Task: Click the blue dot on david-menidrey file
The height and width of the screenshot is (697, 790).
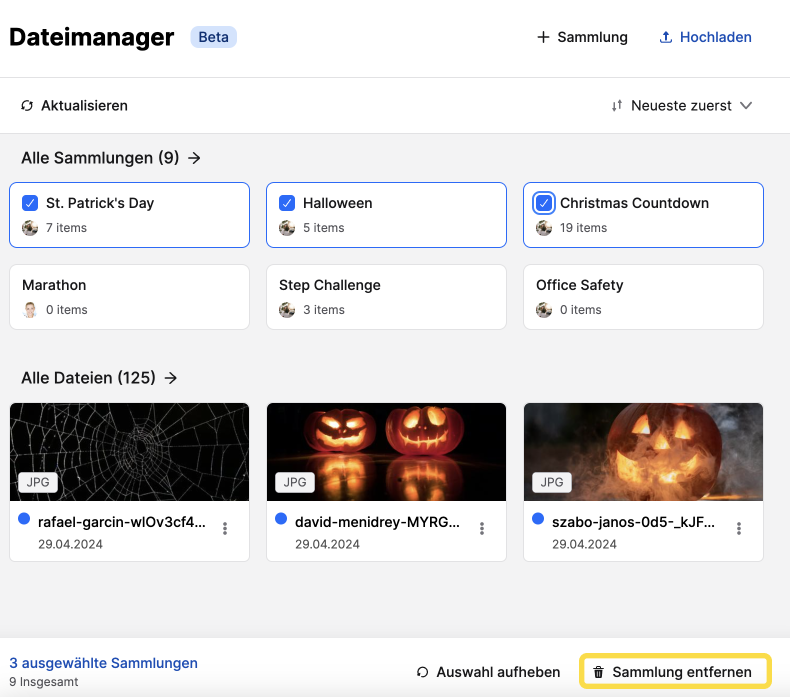Action: click(x=281, y=519)
